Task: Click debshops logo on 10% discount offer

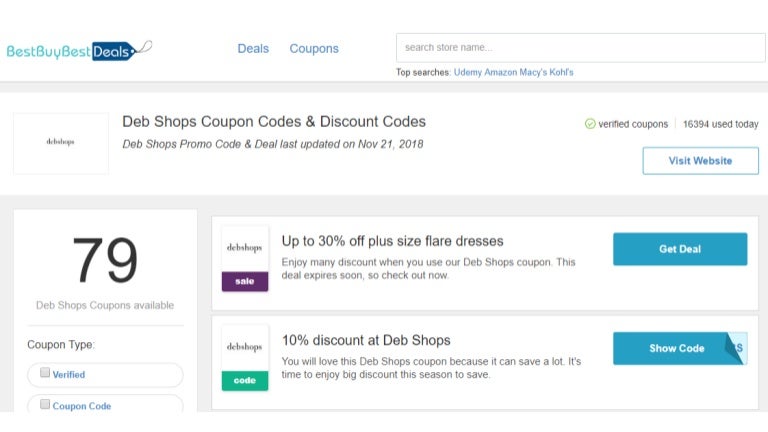Action: tap(244, 347)
